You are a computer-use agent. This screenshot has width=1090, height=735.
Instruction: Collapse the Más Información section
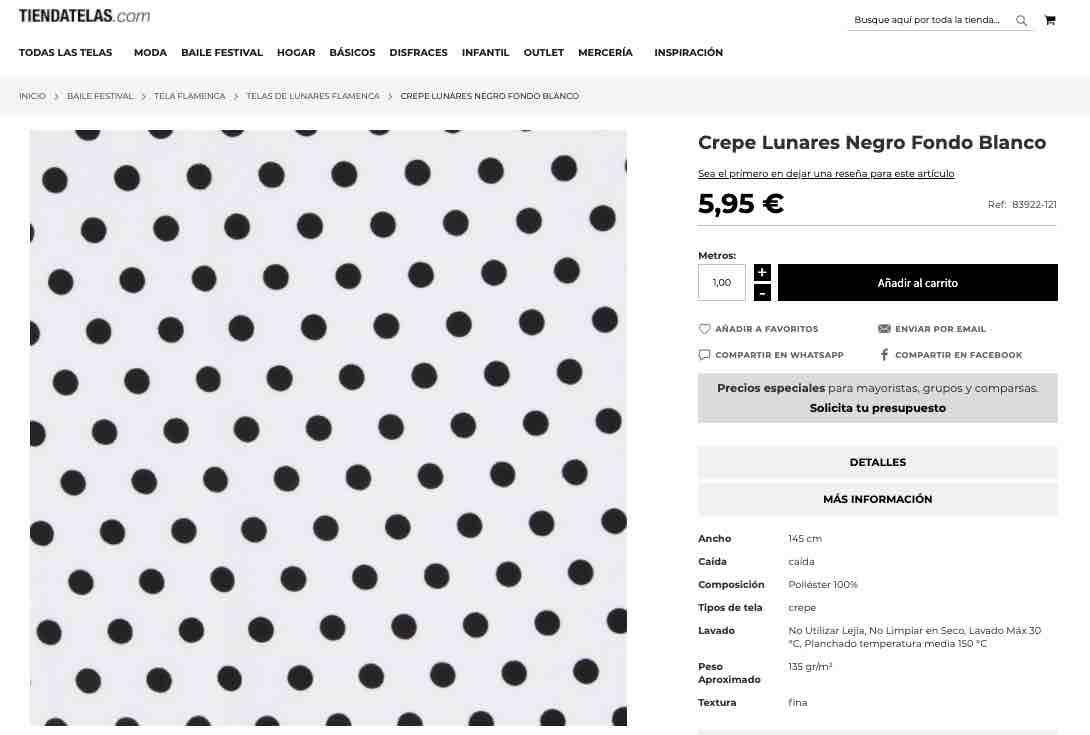(x=877, y=499)
